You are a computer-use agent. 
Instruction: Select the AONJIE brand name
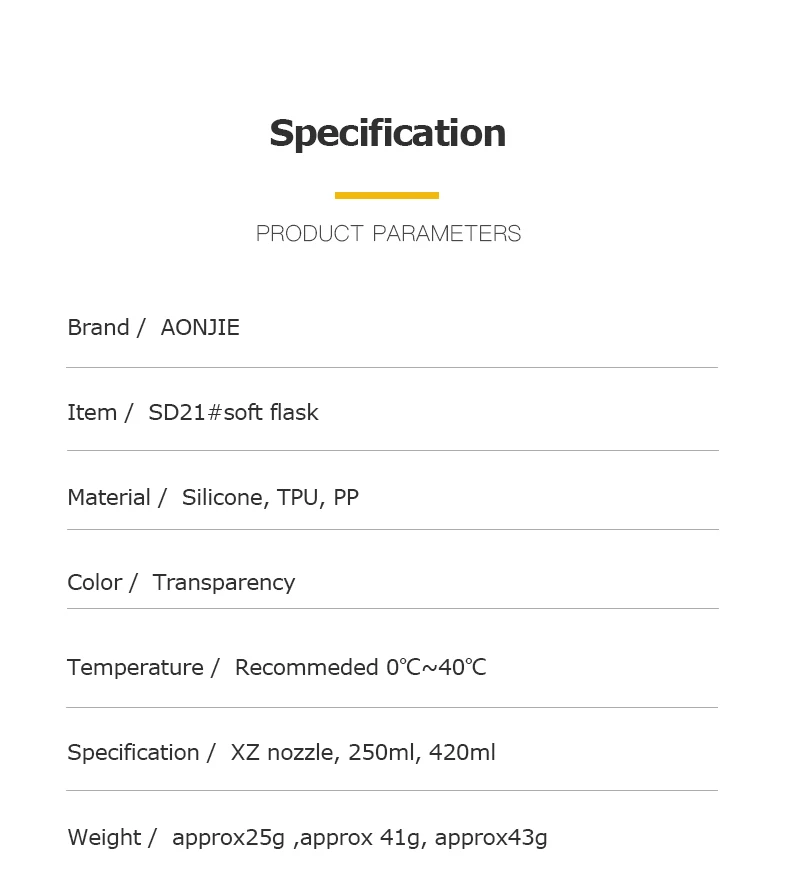tap(200, 328)
